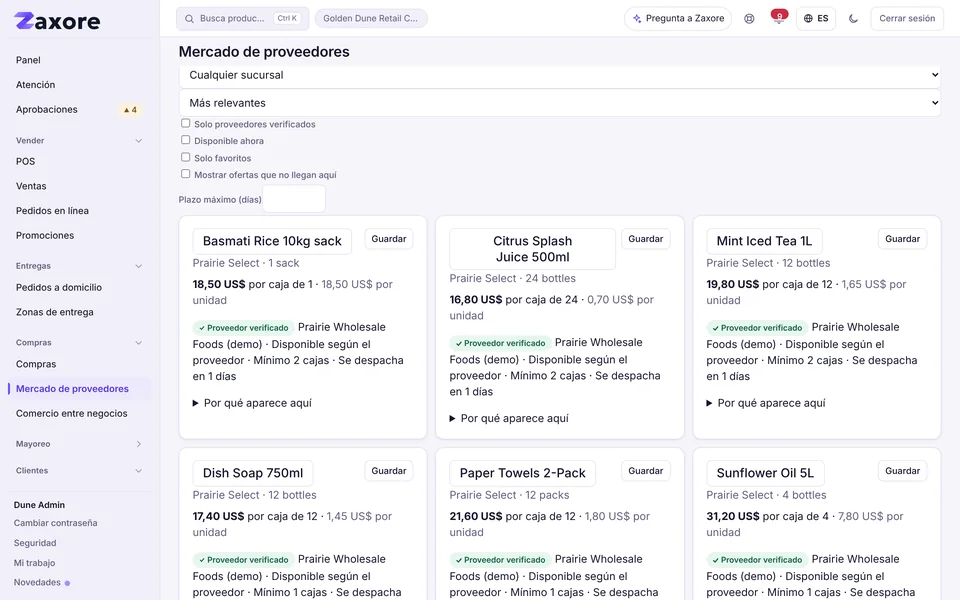Open the Más relevantes sort dropdown
Screen dimensions: 960x600
(560, 103)
